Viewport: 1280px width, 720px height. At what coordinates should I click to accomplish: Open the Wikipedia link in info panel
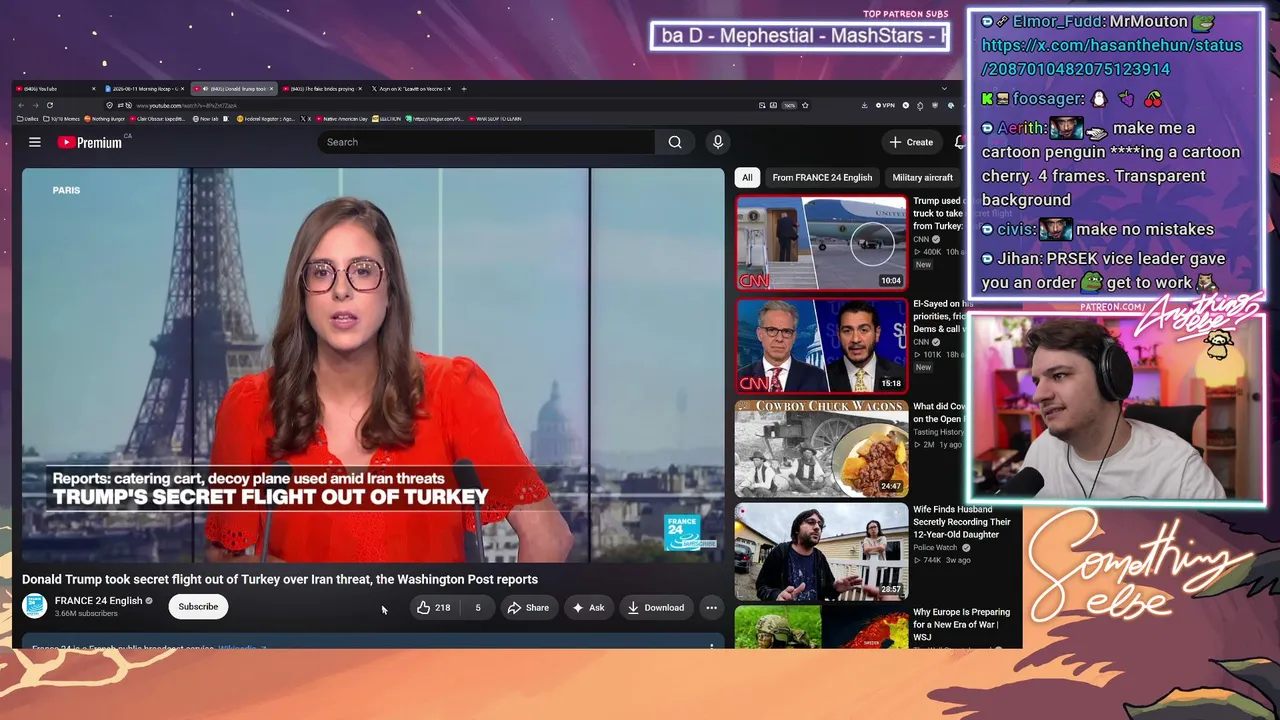(x=240, y=648)
